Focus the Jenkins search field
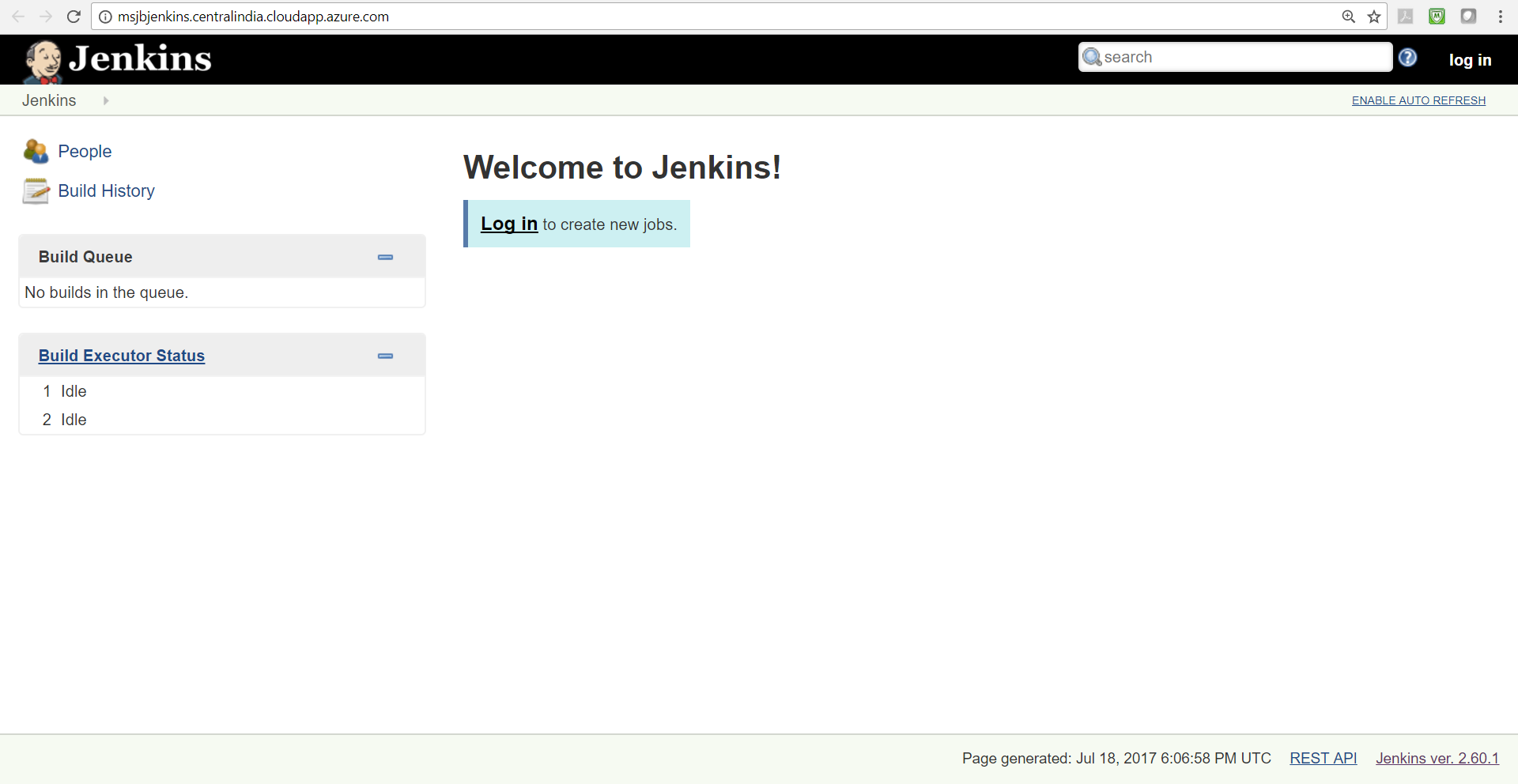Viewport: 1518px width, 784px height. pos(1235,57)
